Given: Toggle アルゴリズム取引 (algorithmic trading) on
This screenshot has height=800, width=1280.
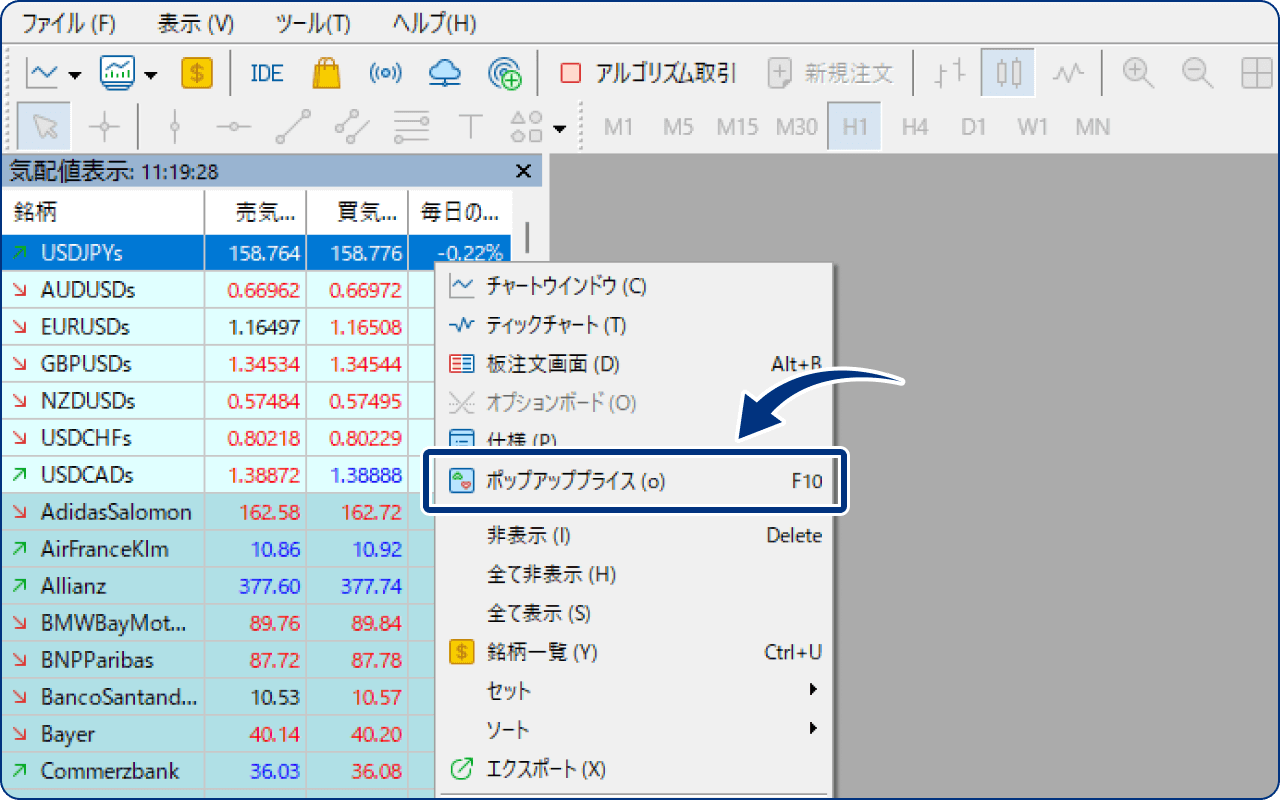Looking at the screenshot, I should click(x=640, y=72).
